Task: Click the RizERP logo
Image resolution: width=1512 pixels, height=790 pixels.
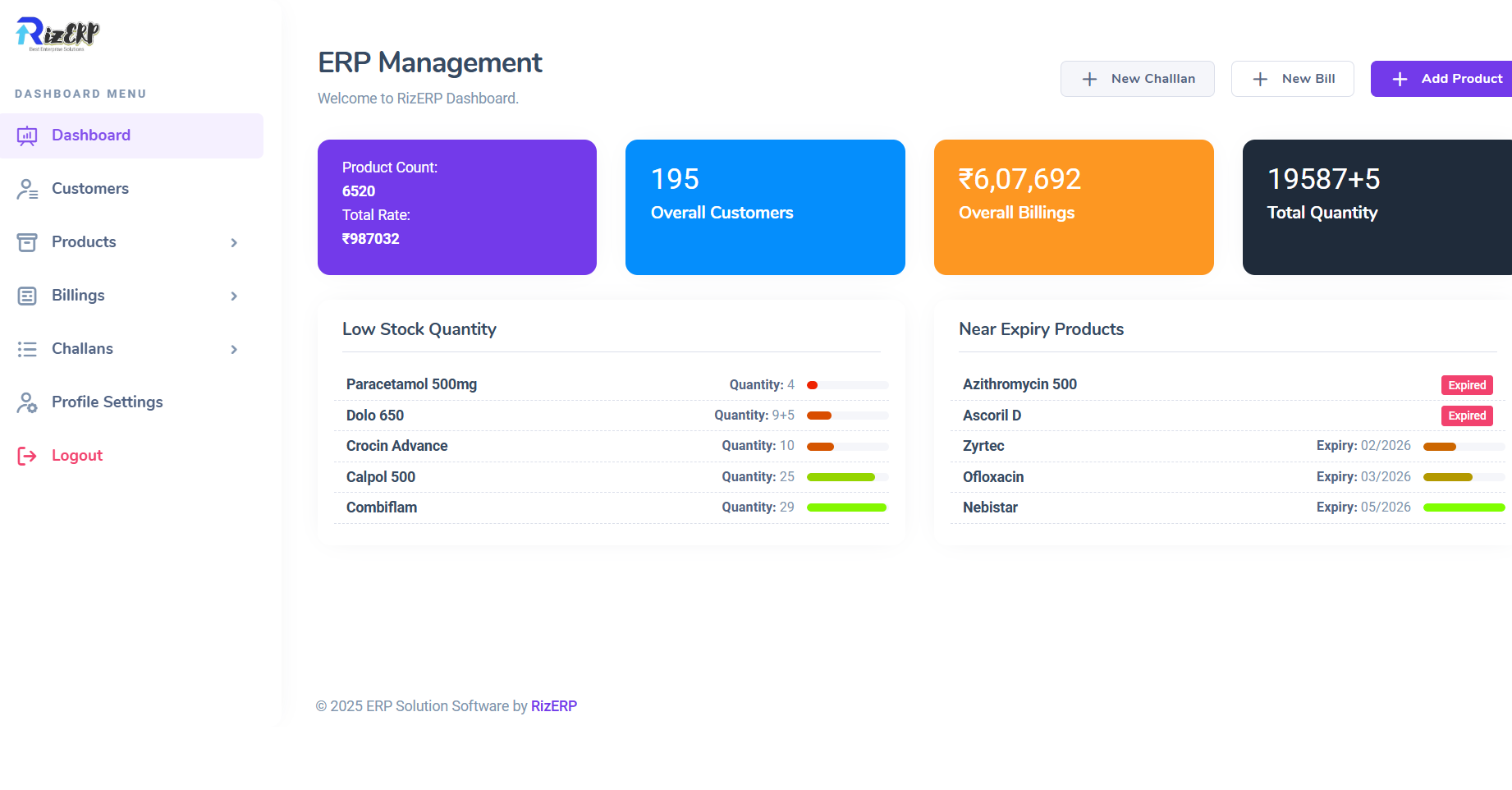Action: [x=57, y=34]
